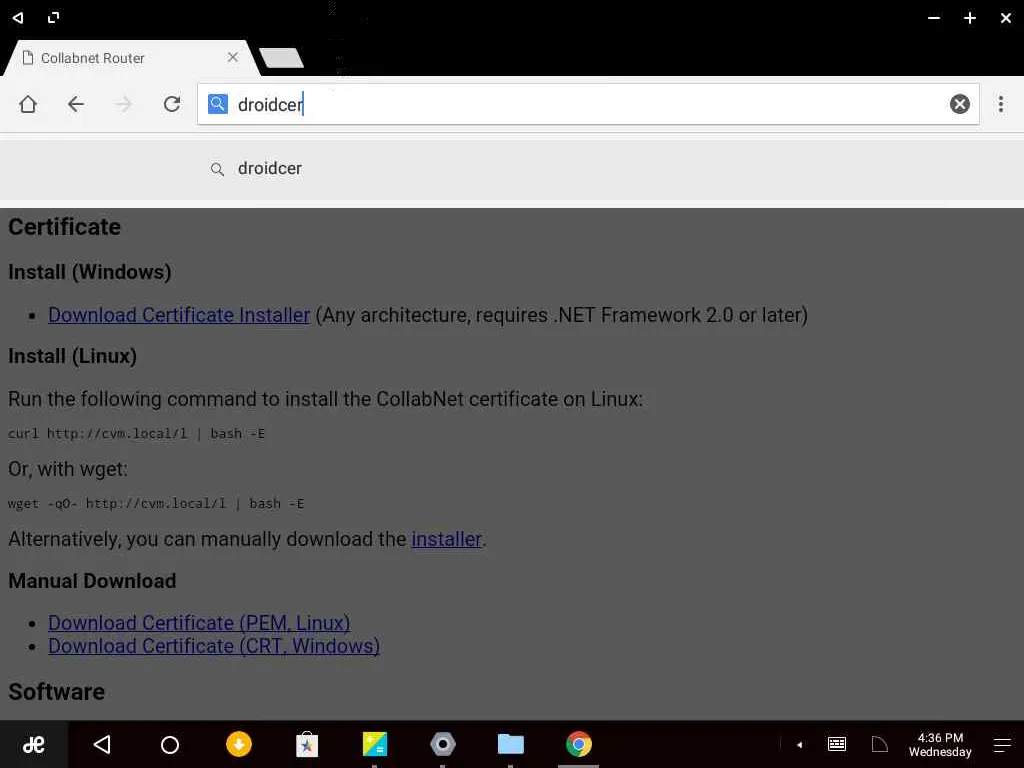Click the 'Install (Windows)' heading
The width and height of the screenshot is (1024, 768).
(90, 272)
